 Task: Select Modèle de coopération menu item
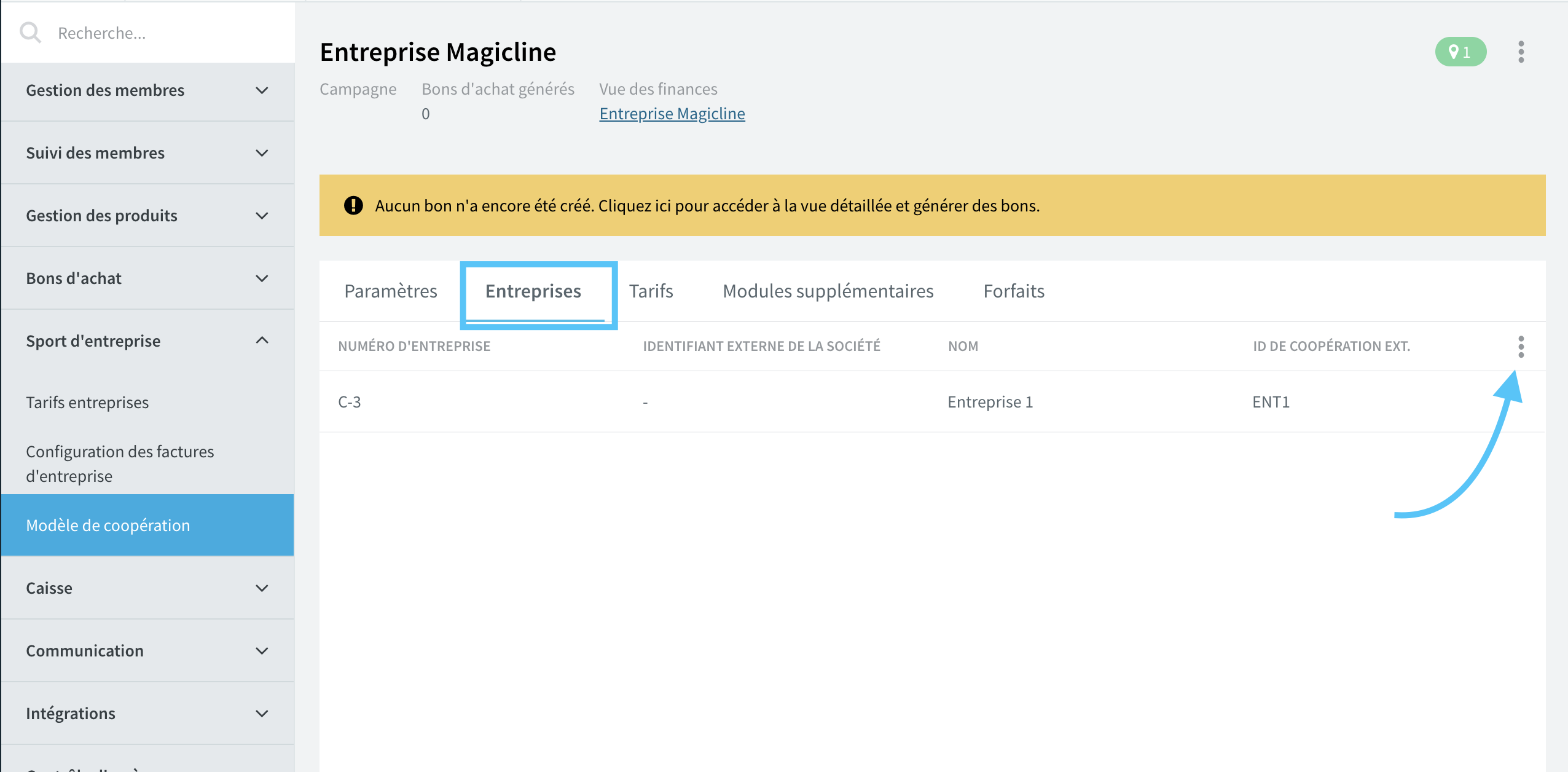point(147,526)
